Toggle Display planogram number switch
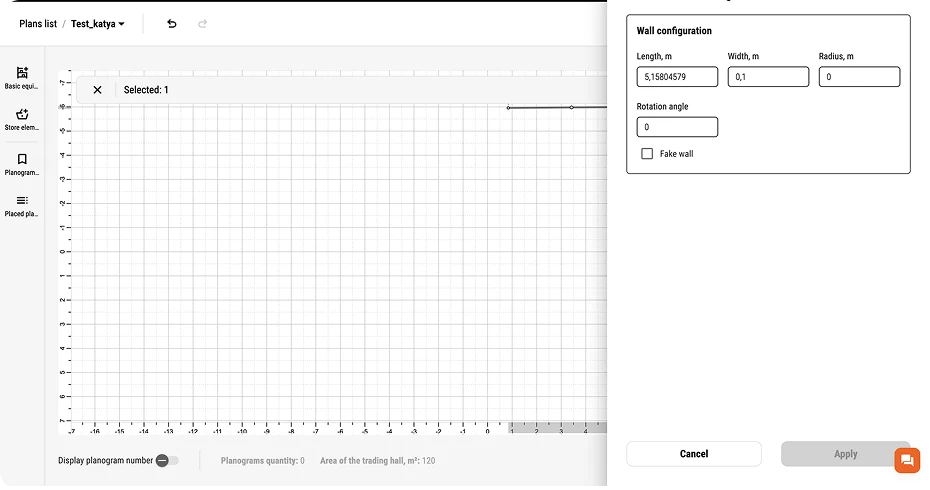The image size is (930, 490). [x=167, y=461]
